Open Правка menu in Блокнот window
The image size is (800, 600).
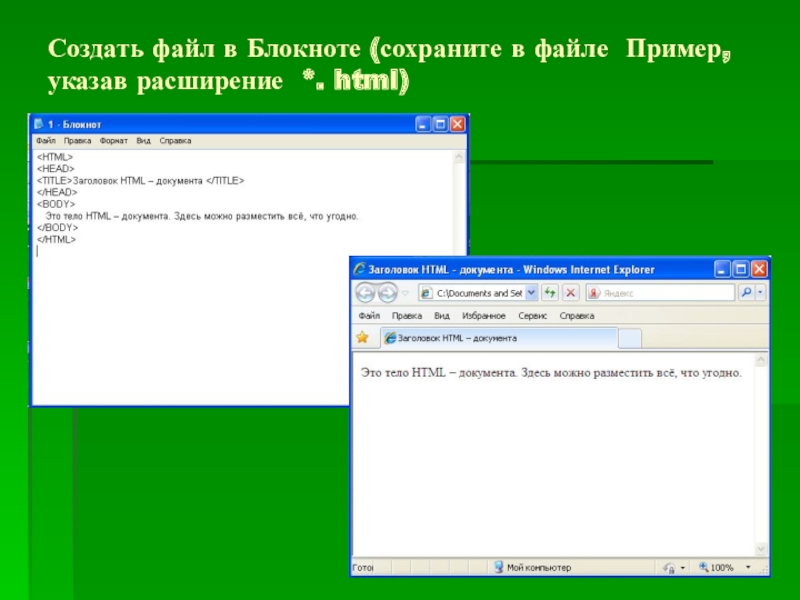pos(78,140)
